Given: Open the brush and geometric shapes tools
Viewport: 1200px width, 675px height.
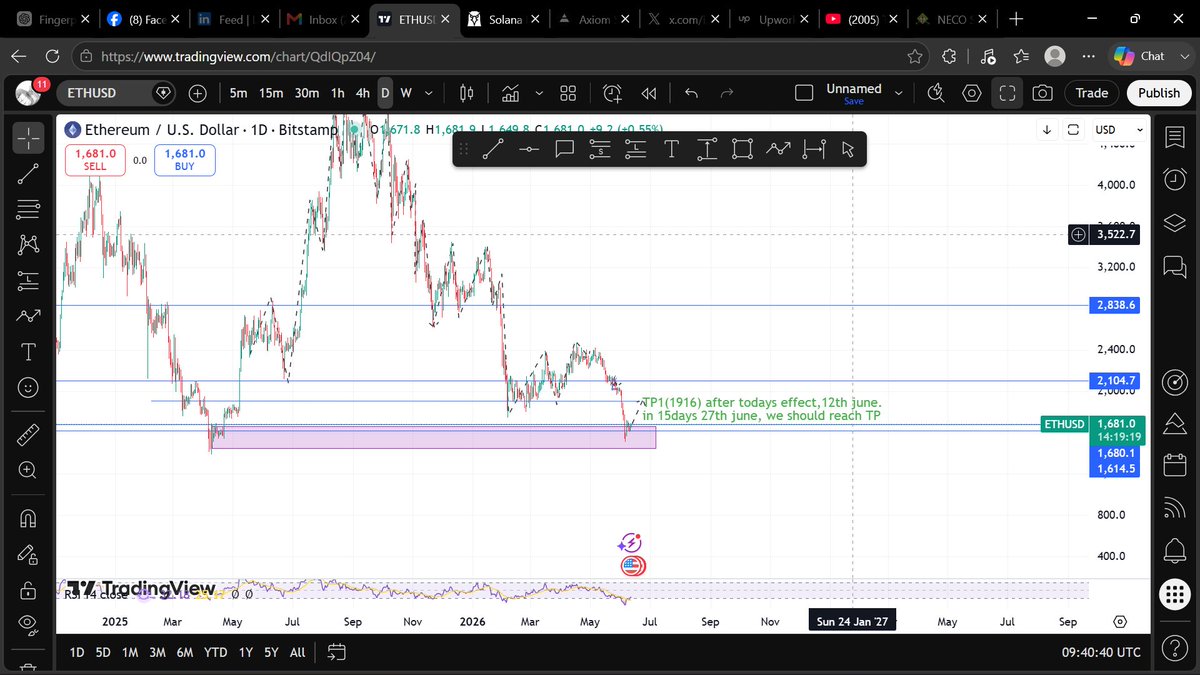Looking at the screenshot, I should [x=28, y=316].
